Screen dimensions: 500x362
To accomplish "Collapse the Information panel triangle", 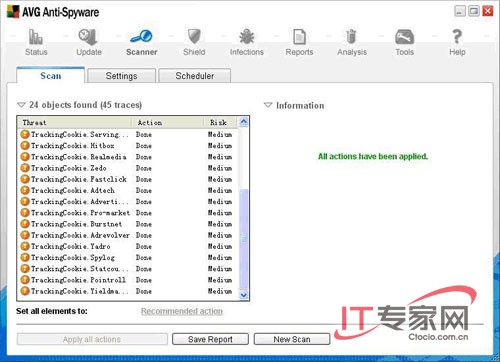I will tap(268, 105).
